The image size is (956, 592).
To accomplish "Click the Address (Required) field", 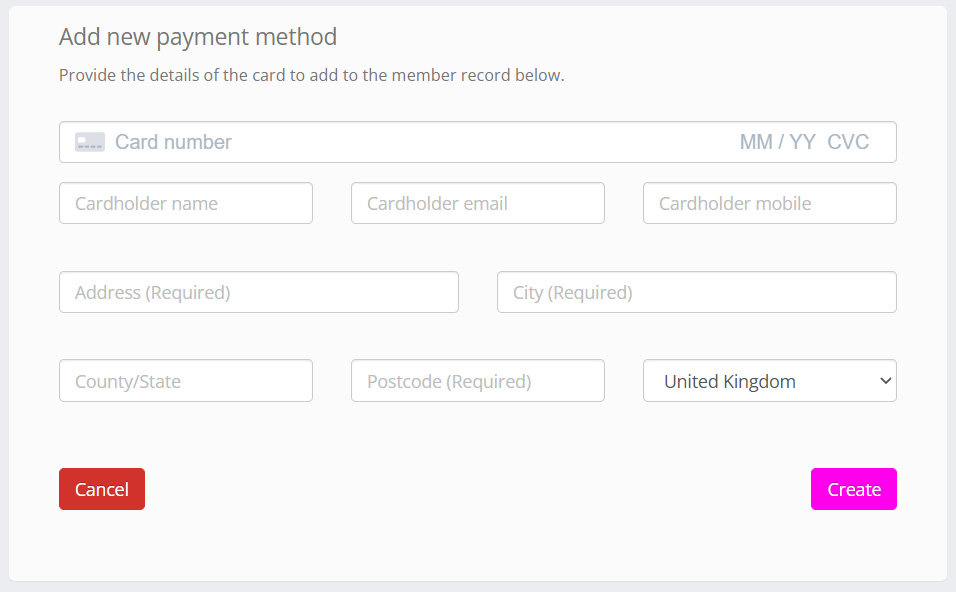I will coord(259,292).
